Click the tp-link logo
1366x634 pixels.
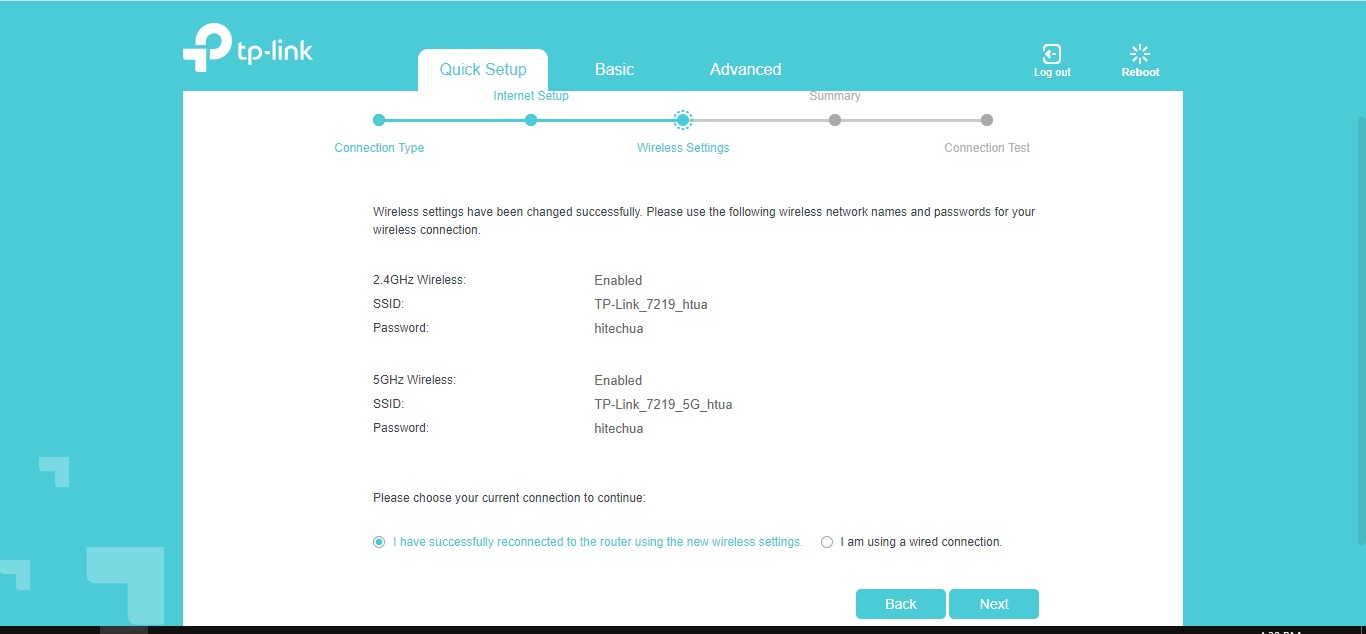(x=247, y=48)
